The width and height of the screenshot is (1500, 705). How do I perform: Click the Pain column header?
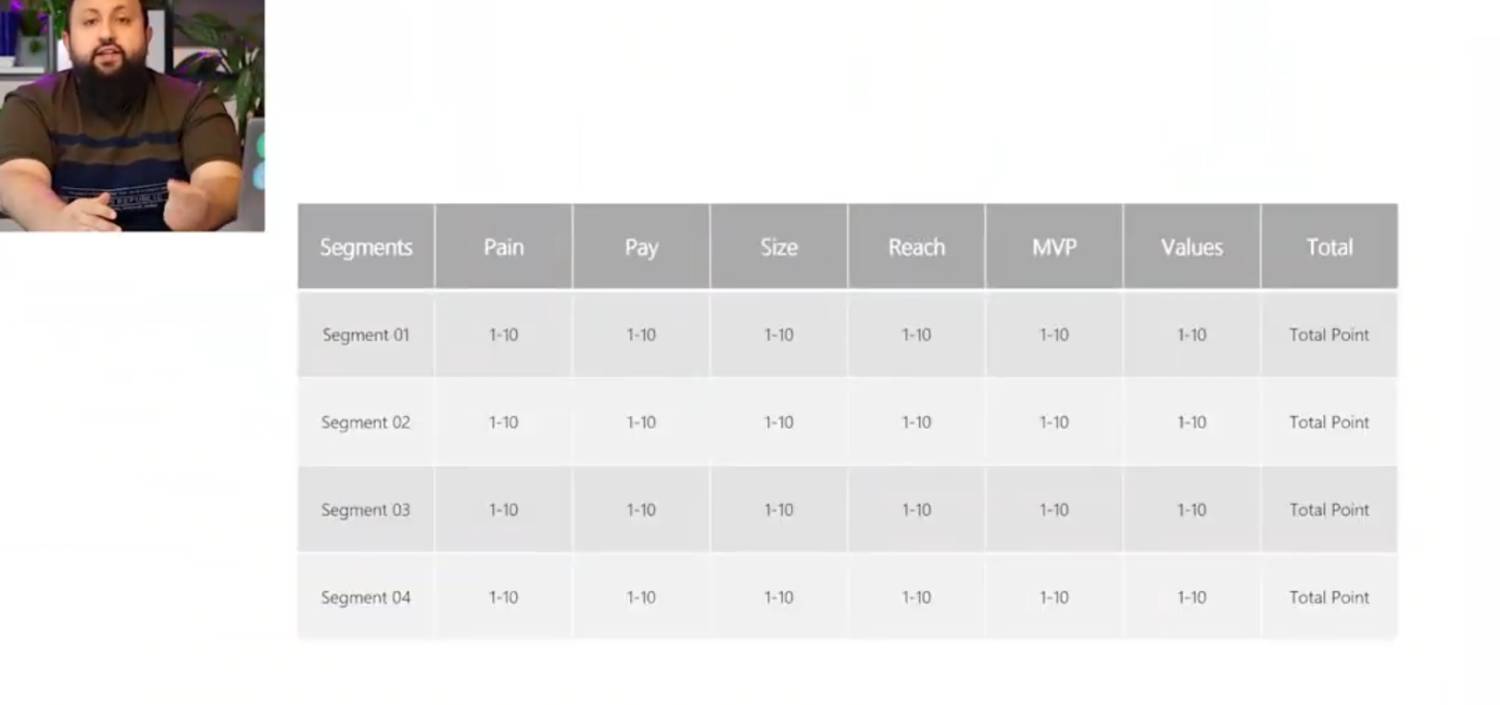tap(504, 247)
